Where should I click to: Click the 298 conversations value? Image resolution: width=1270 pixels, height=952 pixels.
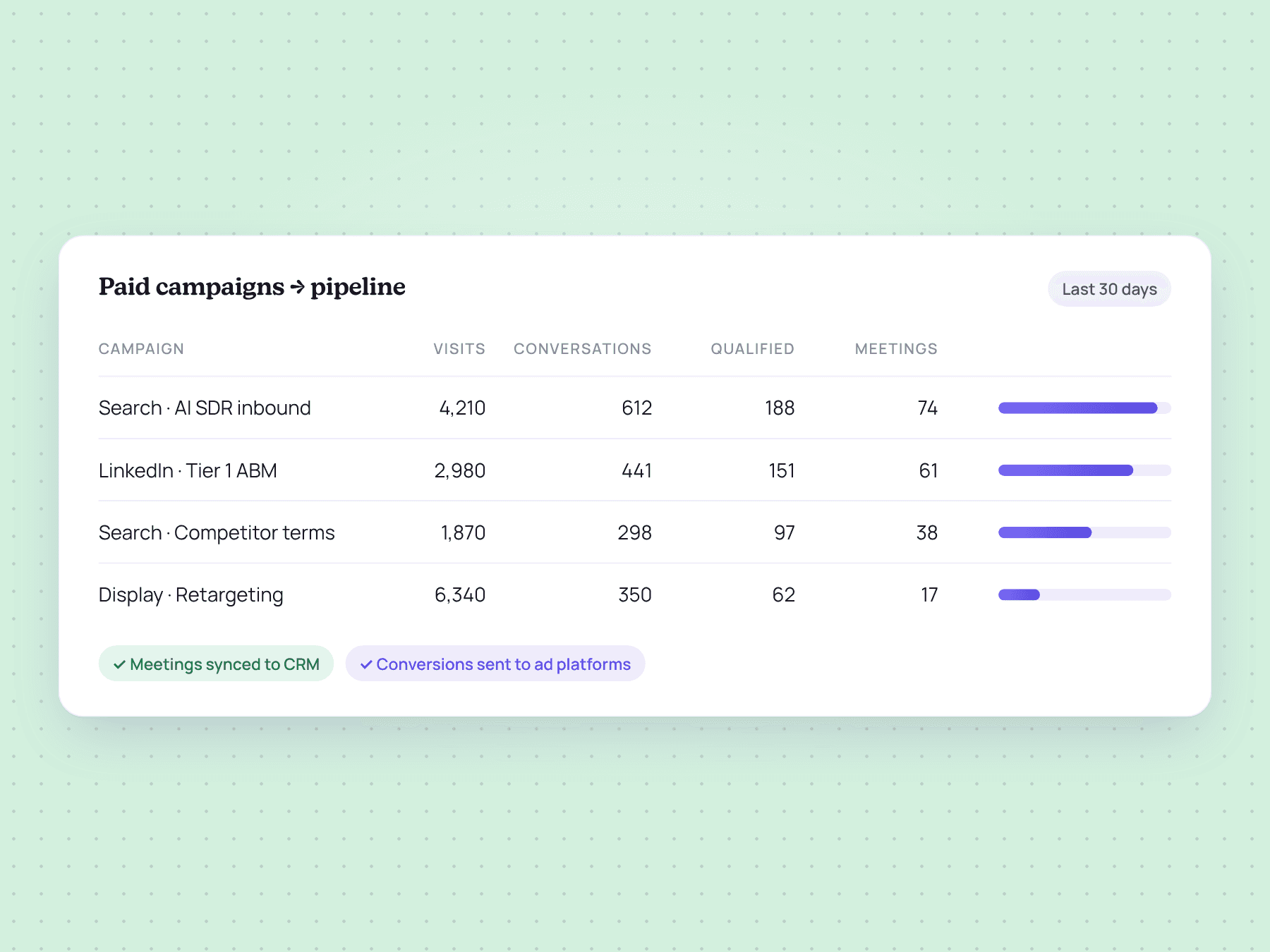pyautogui.click(x=634, y=533)
